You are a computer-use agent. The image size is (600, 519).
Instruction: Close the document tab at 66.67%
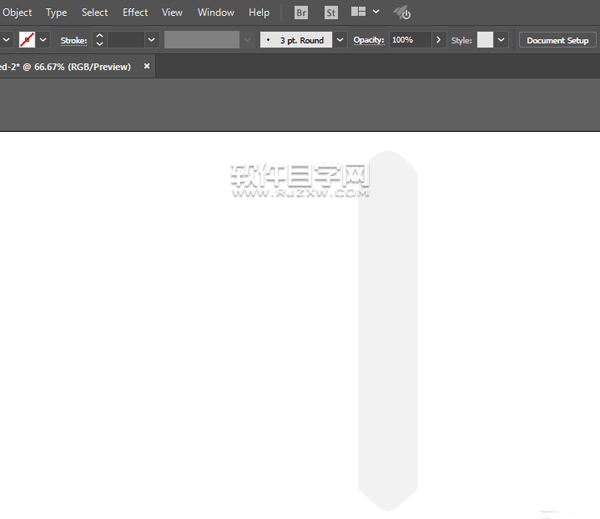coord(147,66)
